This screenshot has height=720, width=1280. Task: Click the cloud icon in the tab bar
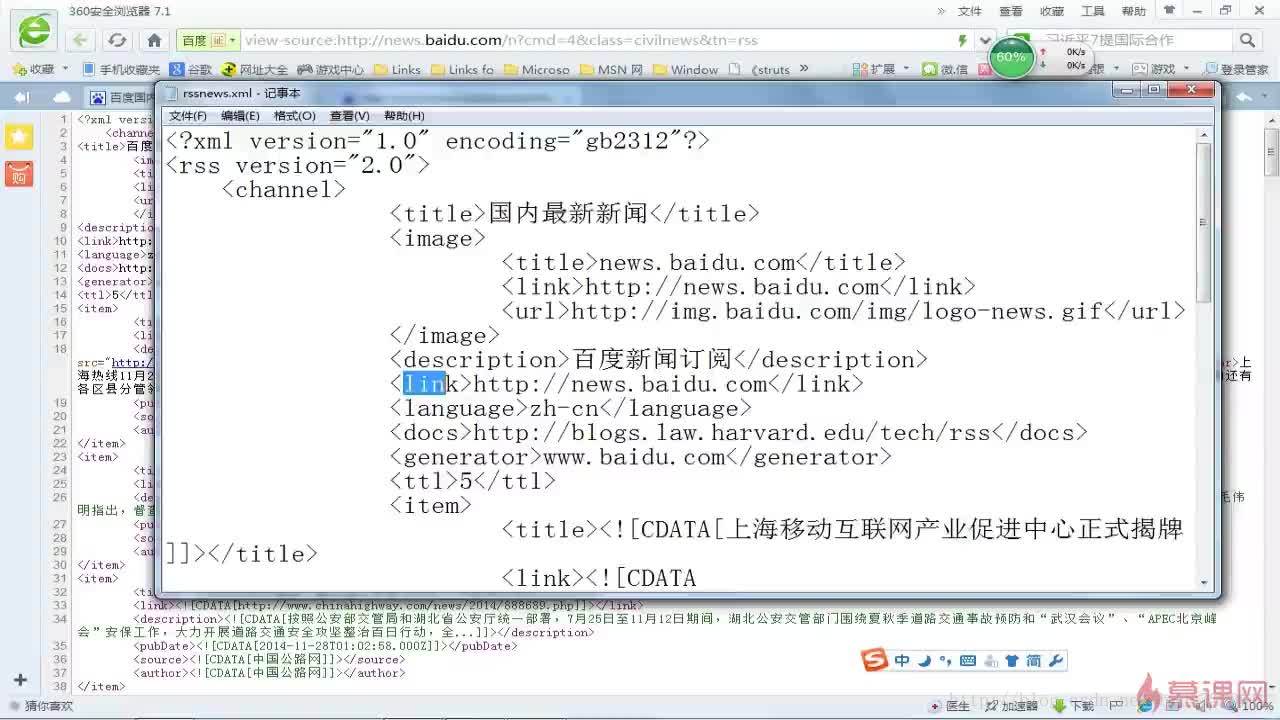[x=62, y=97]
